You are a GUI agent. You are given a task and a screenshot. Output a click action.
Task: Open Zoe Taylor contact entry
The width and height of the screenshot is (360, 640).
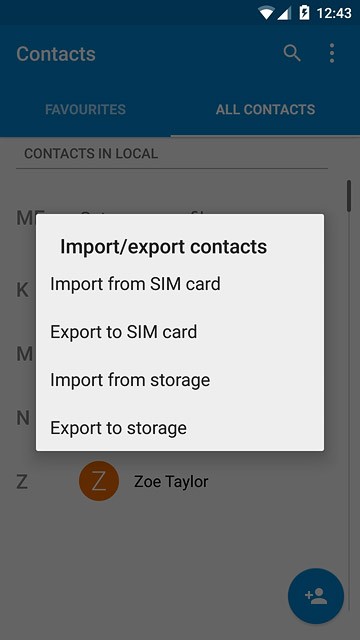tap(171, 482)
